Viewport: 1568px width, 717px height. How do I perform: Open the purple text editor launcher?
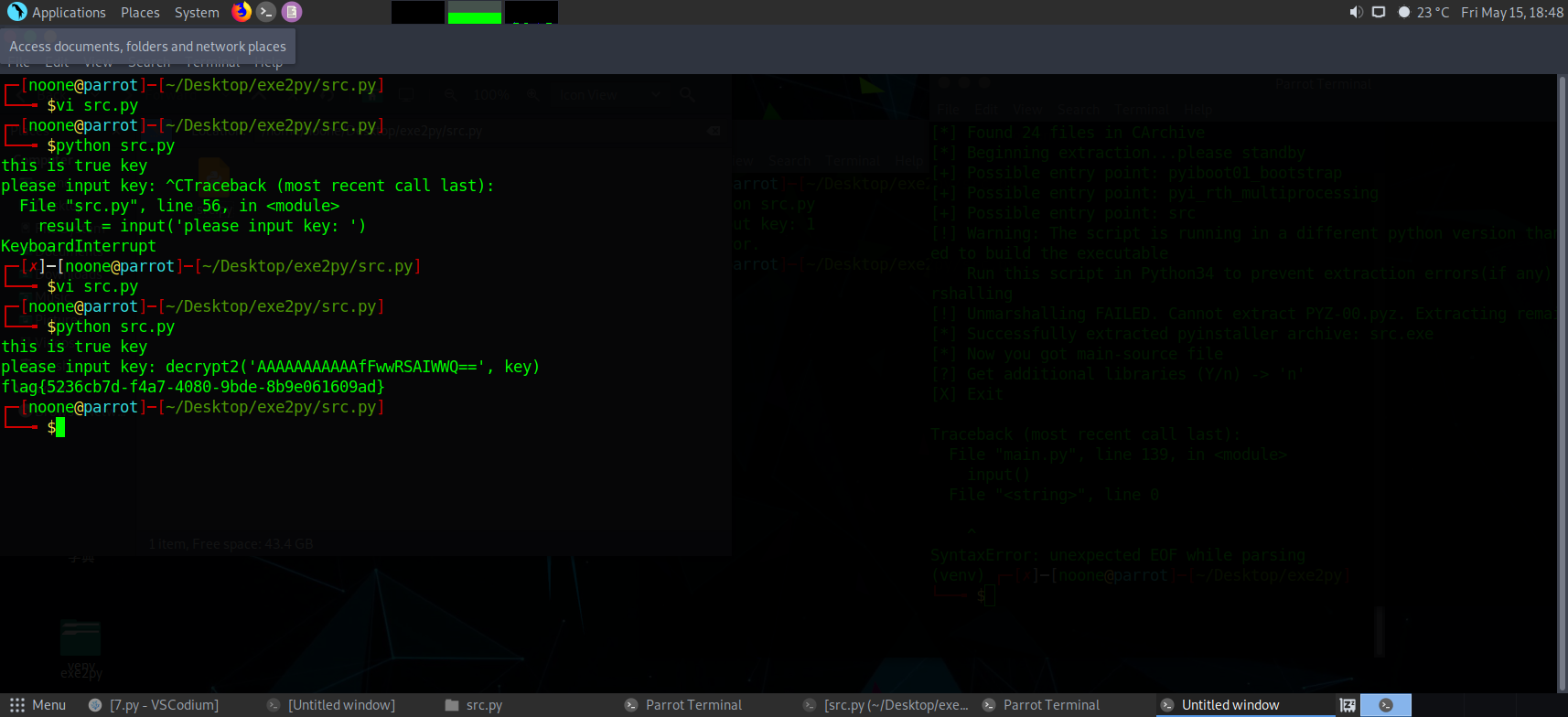(x=291, y=12)
